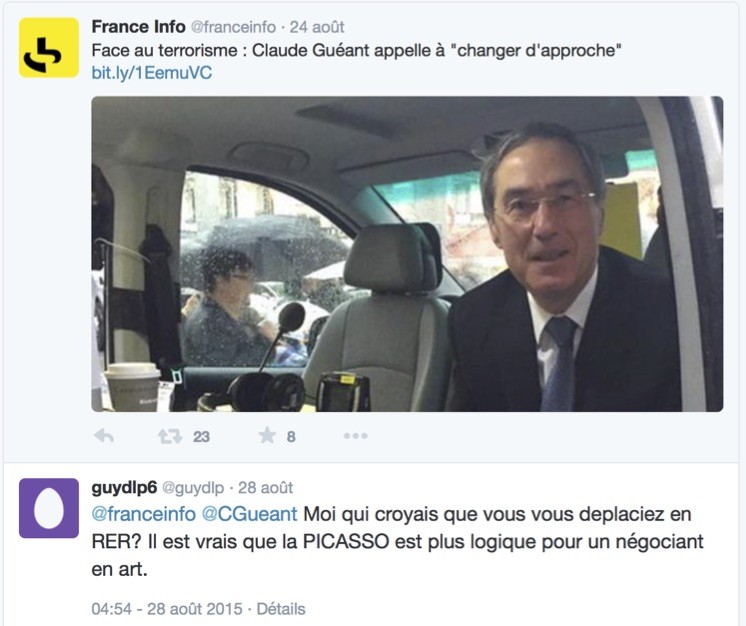
Task: Click the retweet count 23
Action: coord(201,437)
